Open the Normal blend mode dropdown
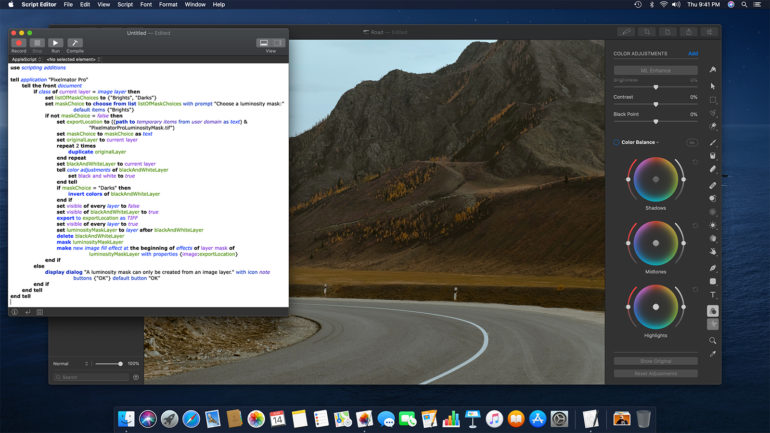Image resolution: width=770 pixels, height=433 pixels. (71, 364)
